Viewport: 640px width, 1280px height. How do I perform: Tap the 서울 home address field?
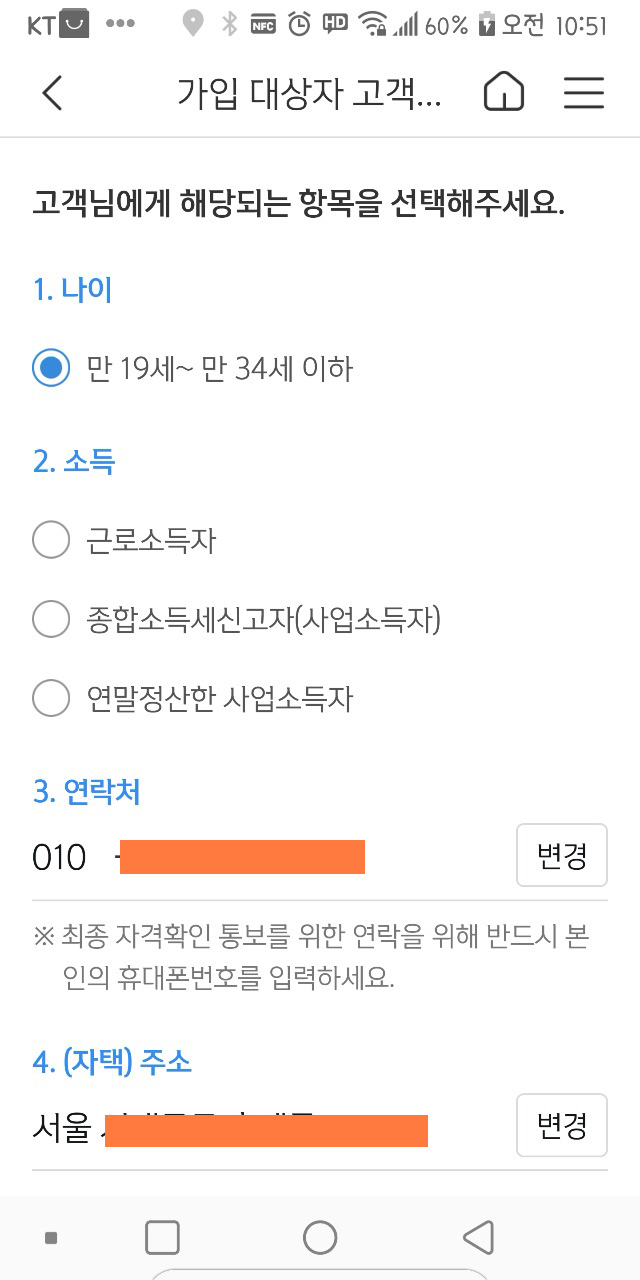click(270, 1127)
